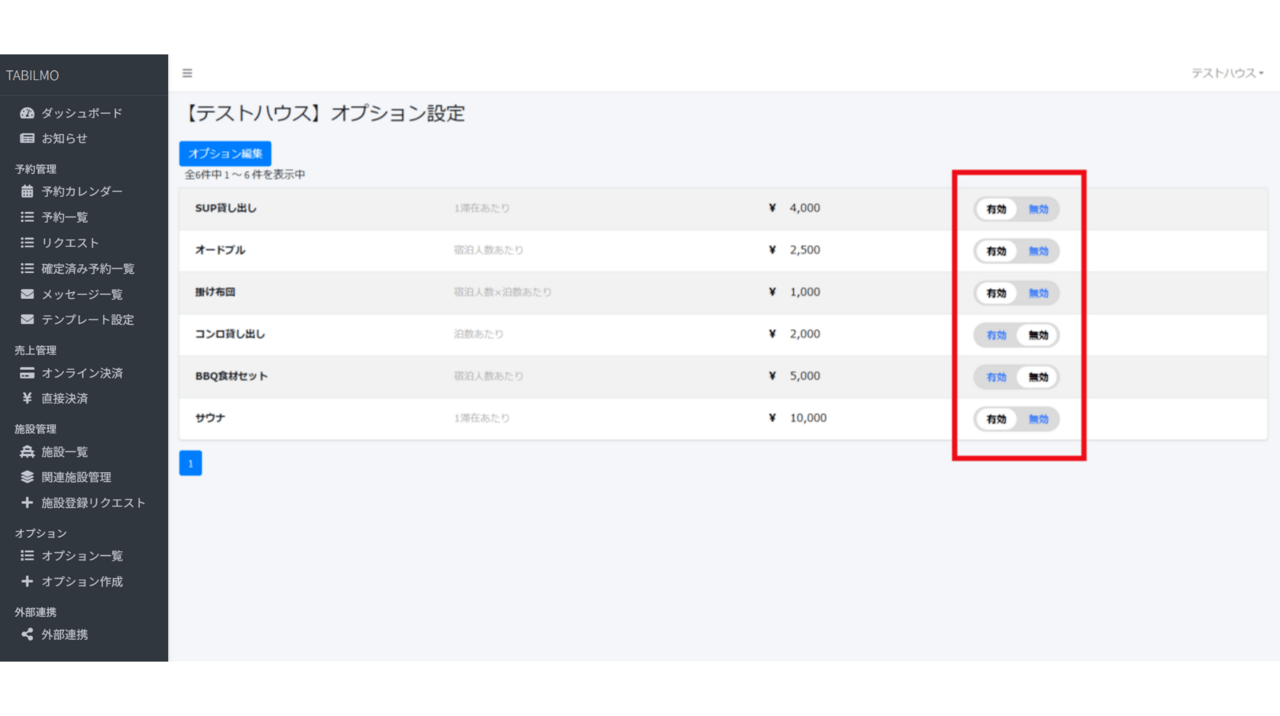This screenshot has width=1280, height=716.
Task: Click the credit card icon for オンライン決済
Action: 27,373
